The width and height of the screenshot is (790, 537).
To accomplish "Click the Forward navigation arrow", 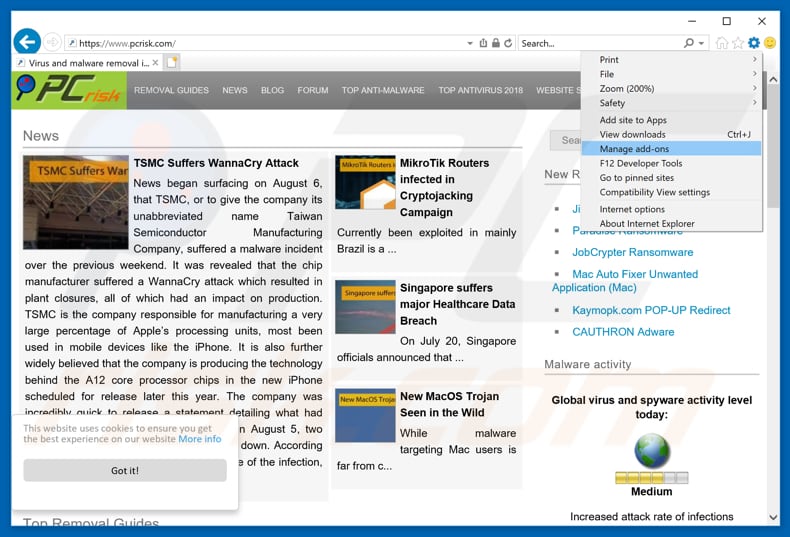I will pyautogui.click(x=52, y=43).
